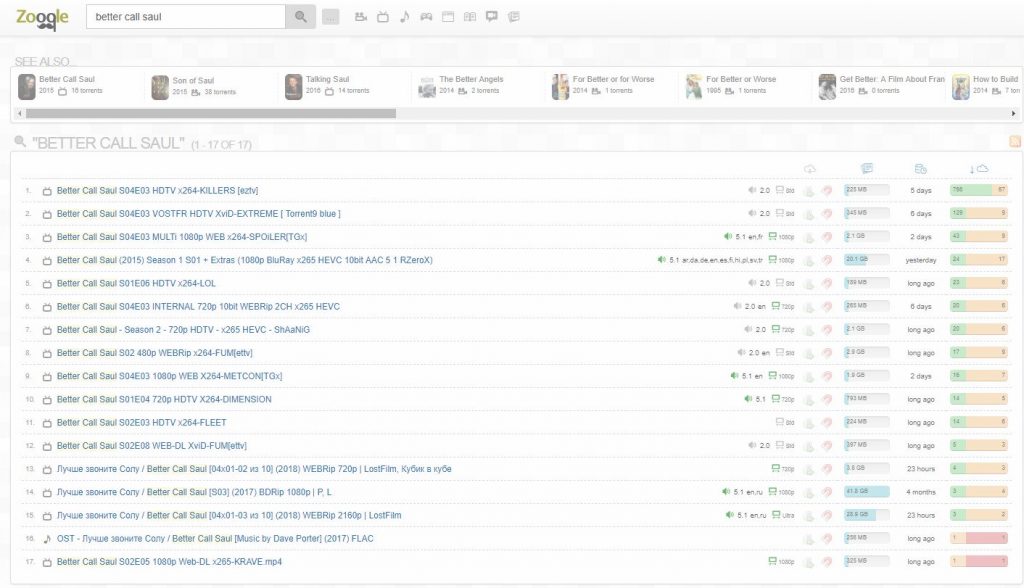Sort results by age column header

[x=920, y=169]
